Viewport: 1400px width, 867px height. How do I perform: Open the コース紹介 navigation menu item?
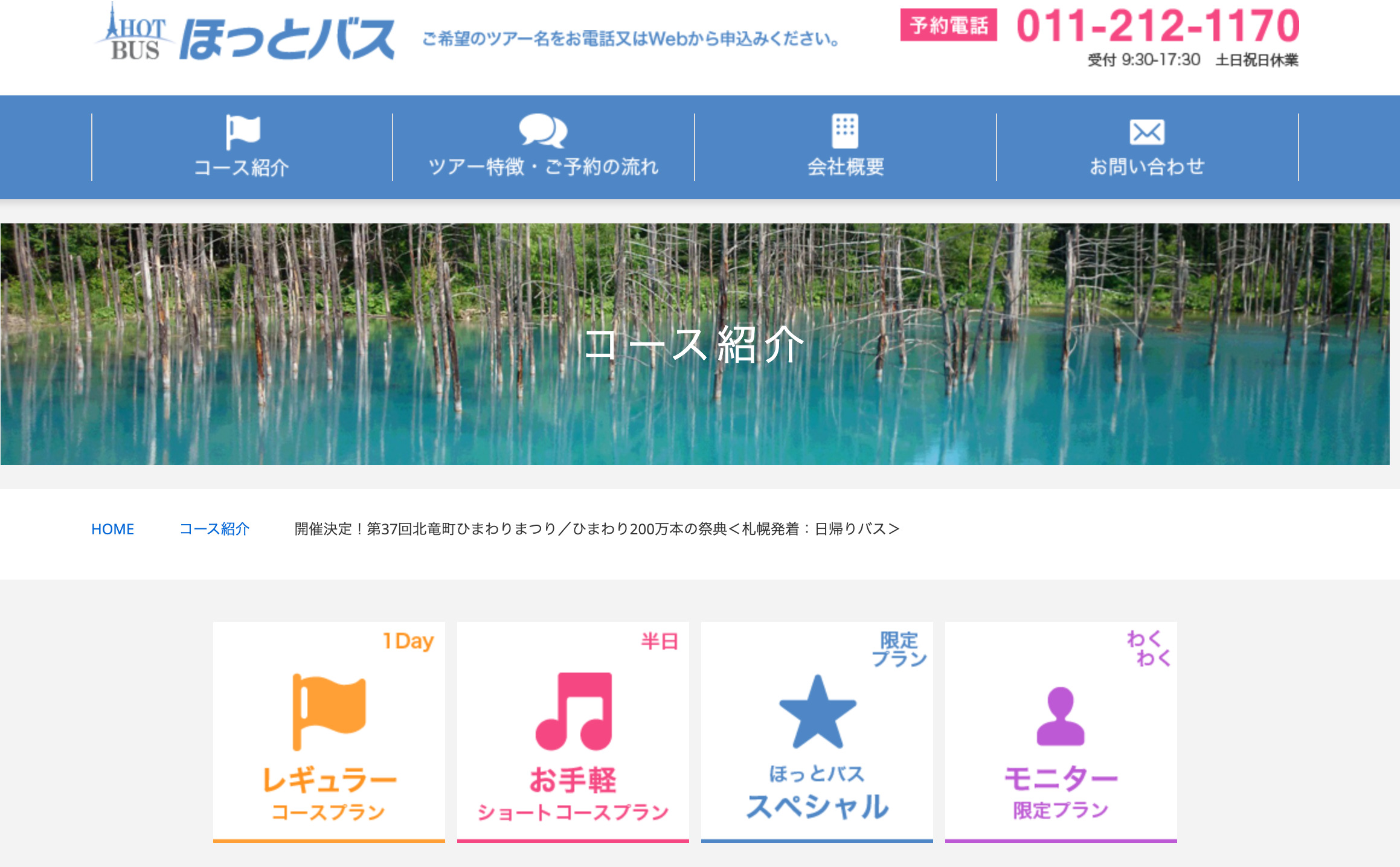242,167
